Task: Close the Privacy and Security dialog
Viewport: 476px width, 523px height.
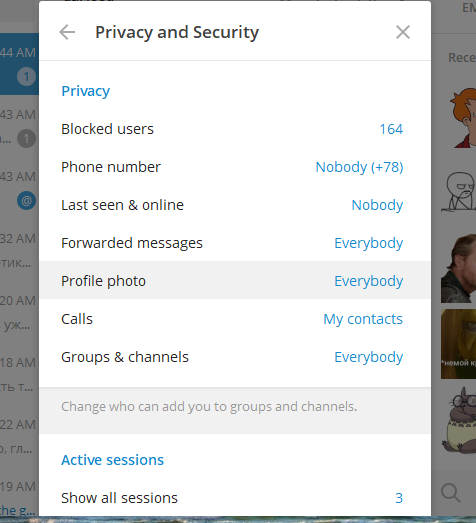Action: click(403, 32)
